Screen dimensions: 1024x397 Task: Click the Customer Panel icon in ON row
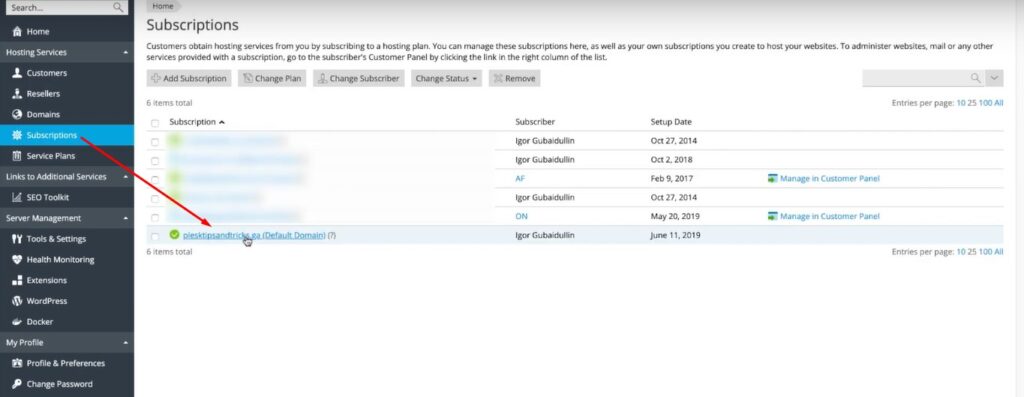coord(773,216)
